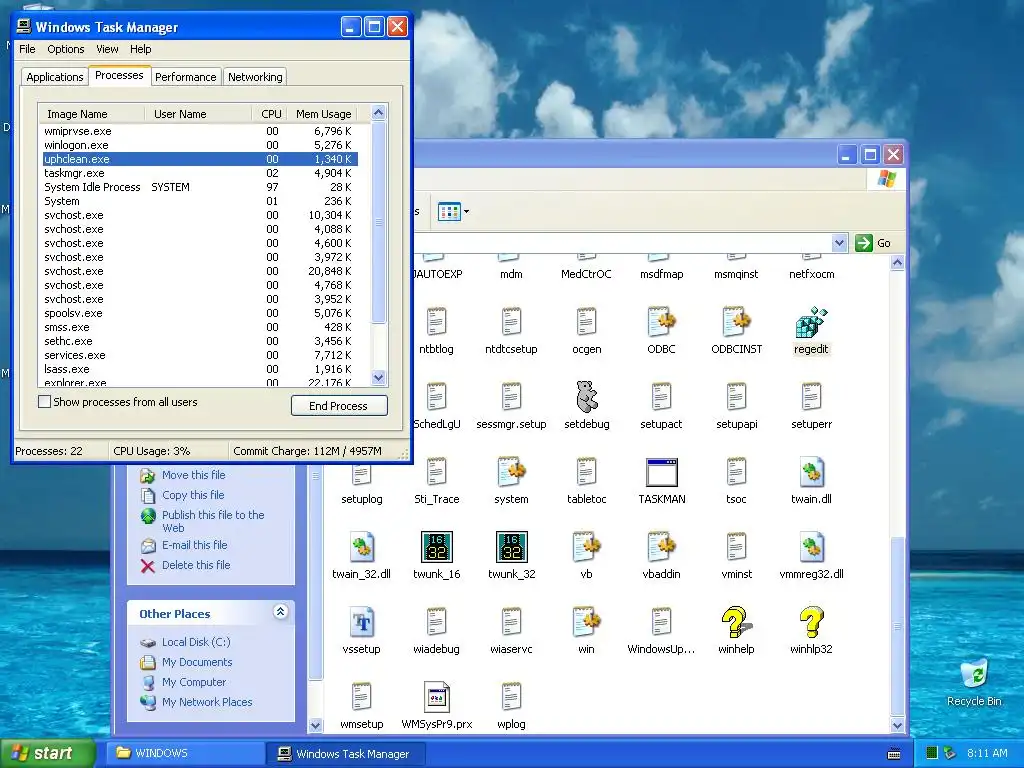1024x768 pixels.
Task: Click the Delete this file link
Action: [x=196, y=565]
